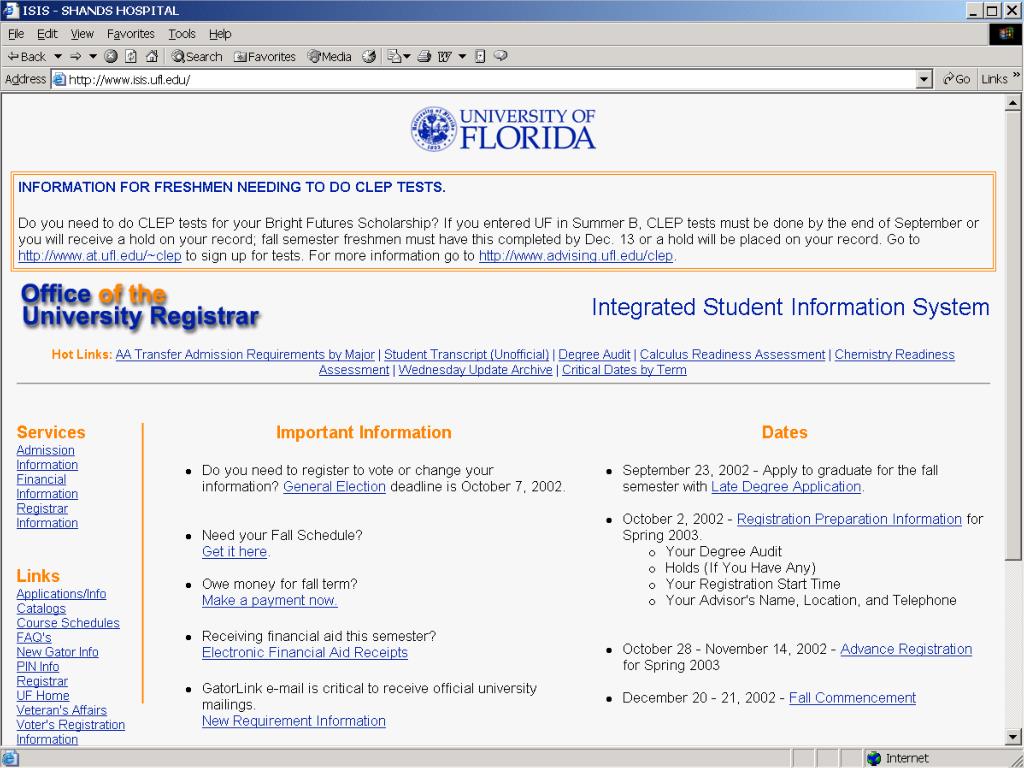The height and width of the screenshot is (768, 1024).
Task: Open the Help menu
Action: 220,34
